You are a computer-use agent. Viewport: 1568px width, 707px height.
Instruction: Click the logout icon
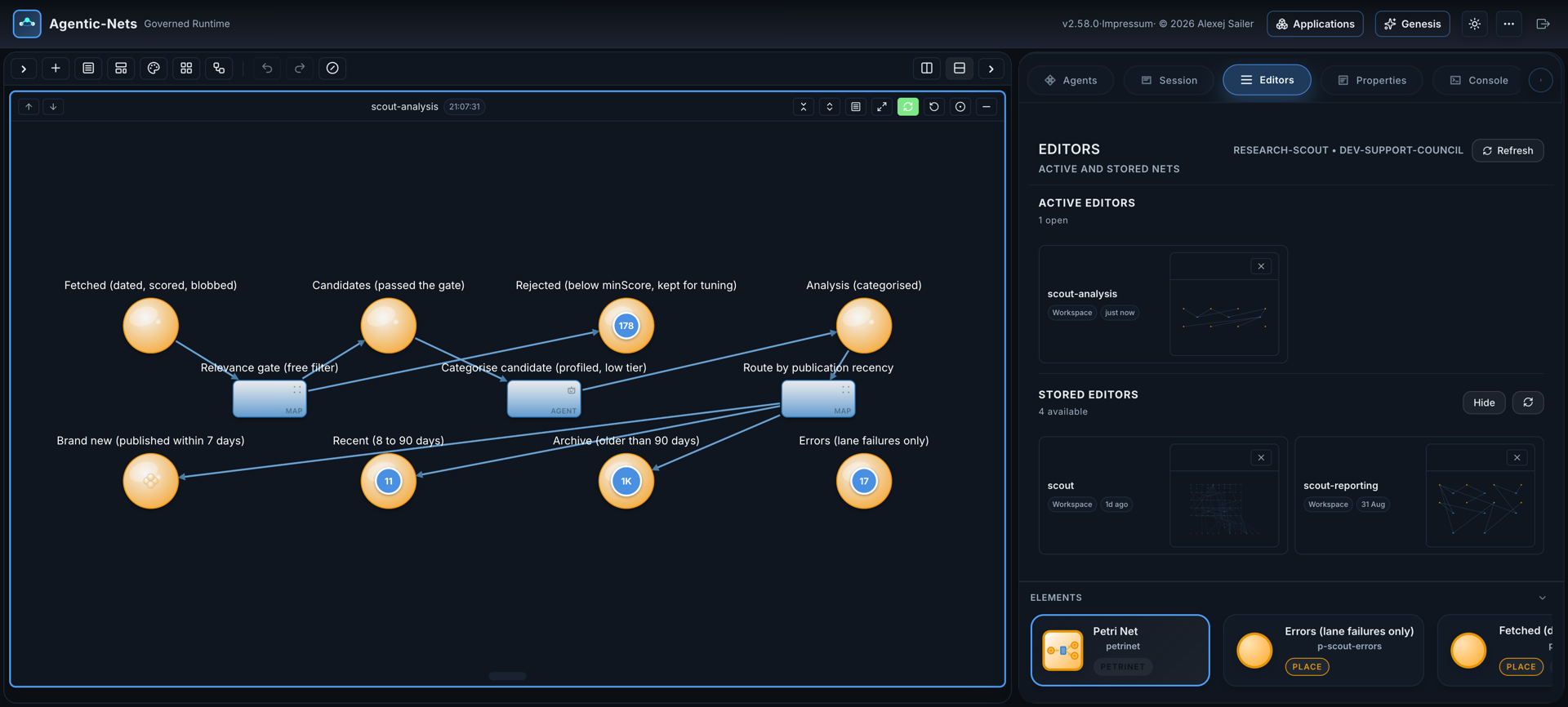coord(1543,24)
